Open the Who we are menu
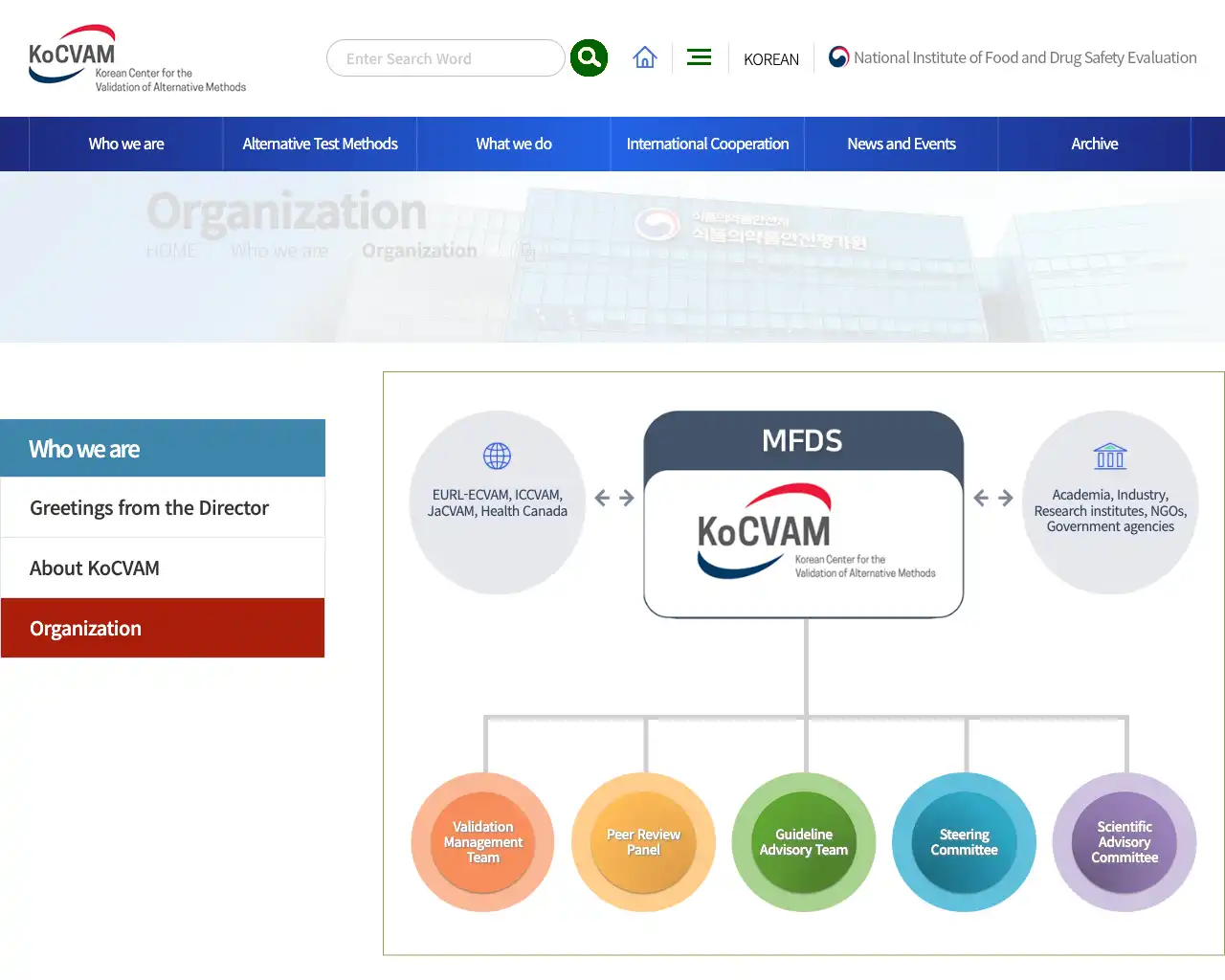This screenshot has width=1225, height=980. 126,144
